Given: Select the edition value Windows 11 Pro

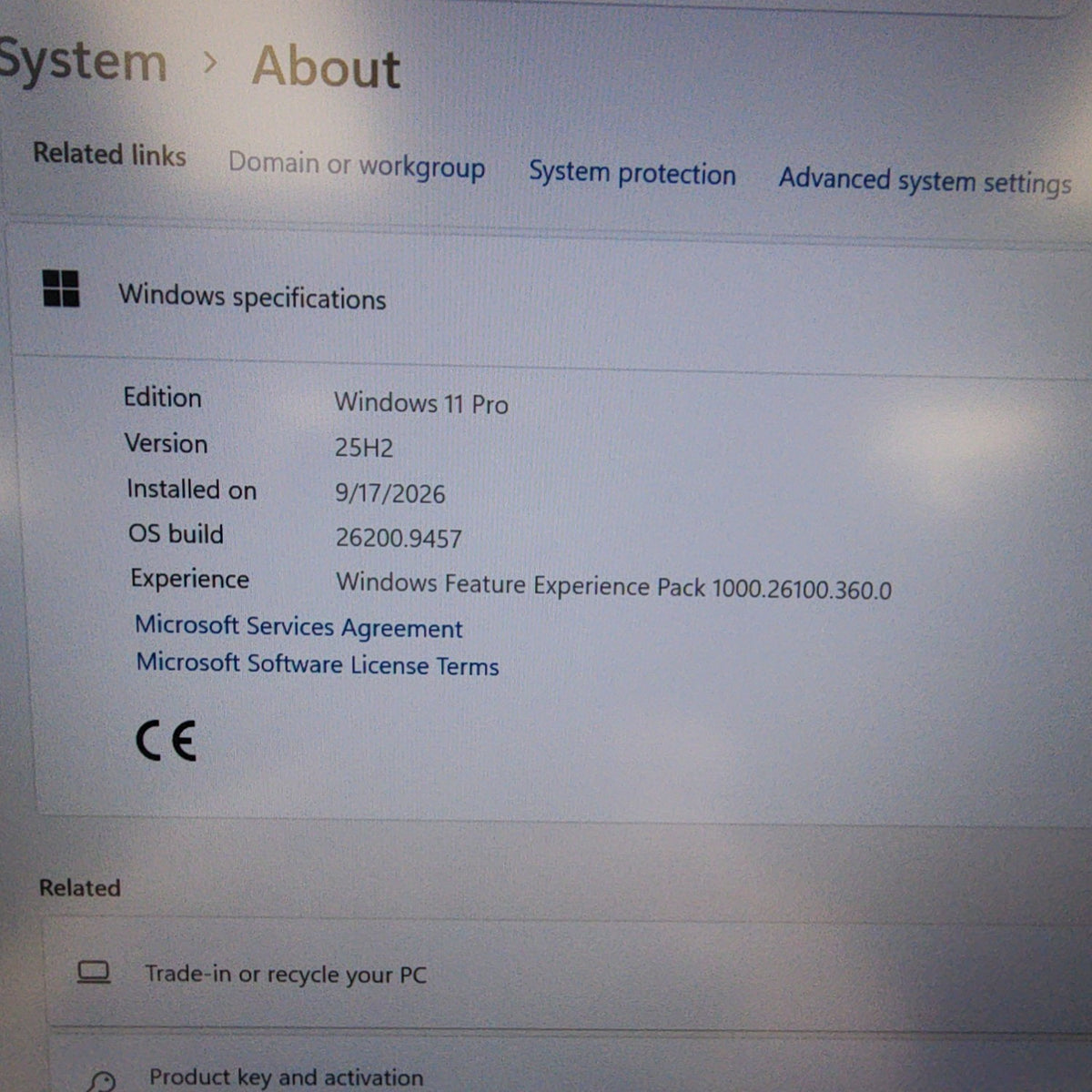Looking at the screenshot, I should click(421, 402).
